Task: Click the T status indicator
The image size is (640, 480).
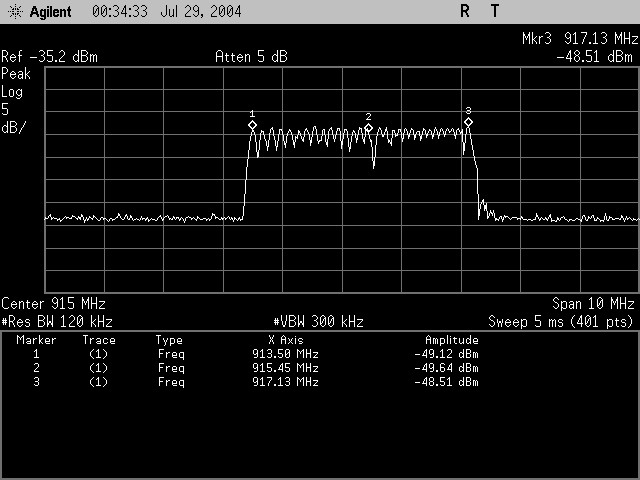Action: pyautogui.click(x=494, y=12)
